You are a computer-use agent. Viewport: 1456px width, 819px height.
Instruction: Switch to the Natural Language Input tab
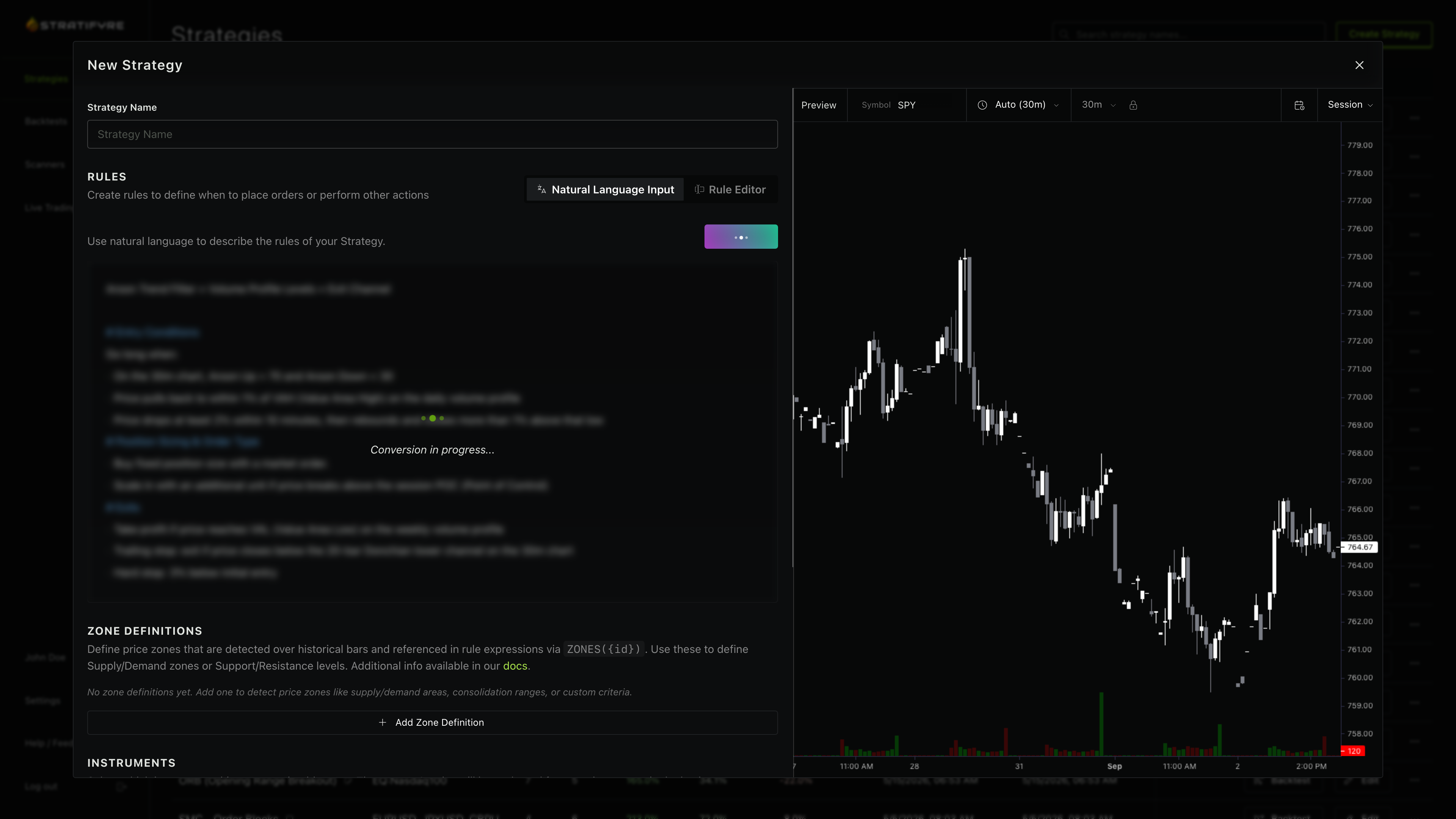[x=606, y=189]
